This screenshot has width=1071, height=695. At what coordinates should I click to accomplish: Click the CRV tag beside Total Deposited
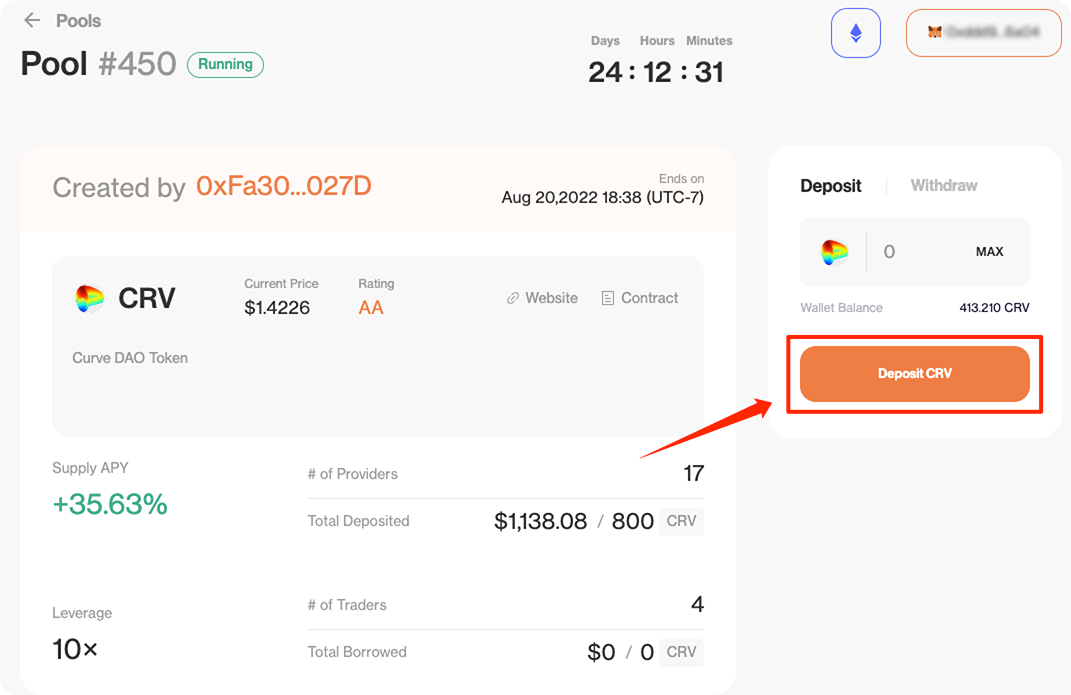tap(681, 521)
